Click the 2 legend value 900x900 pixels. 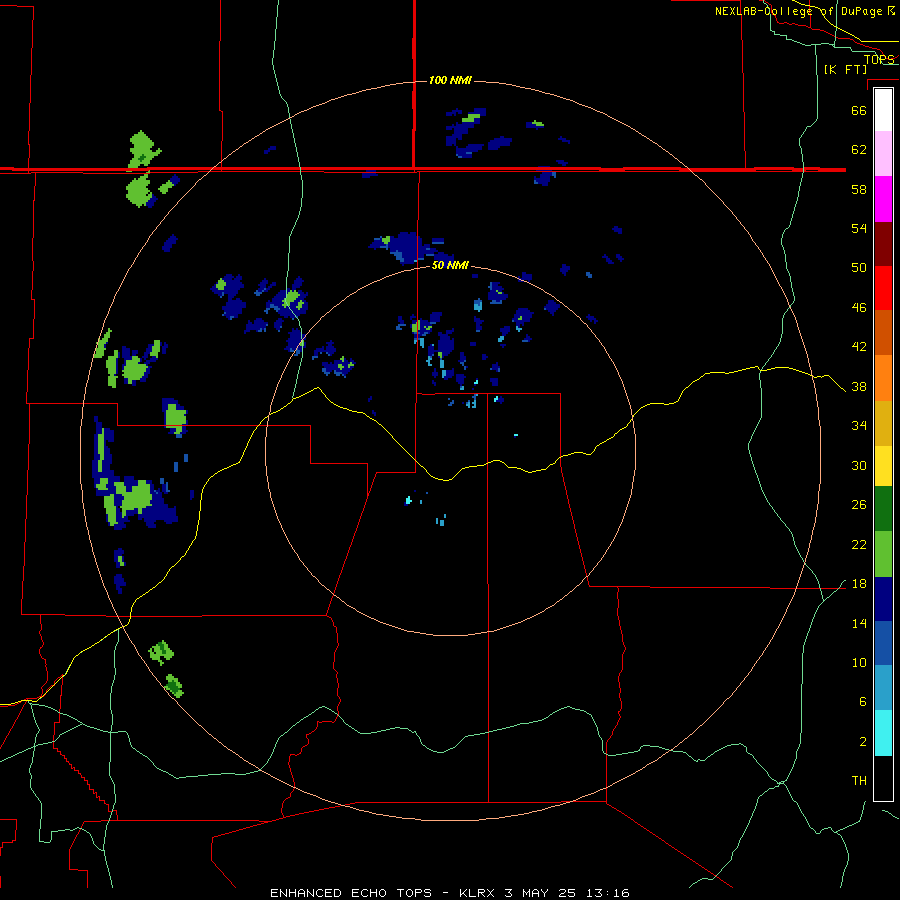(862, 742)
